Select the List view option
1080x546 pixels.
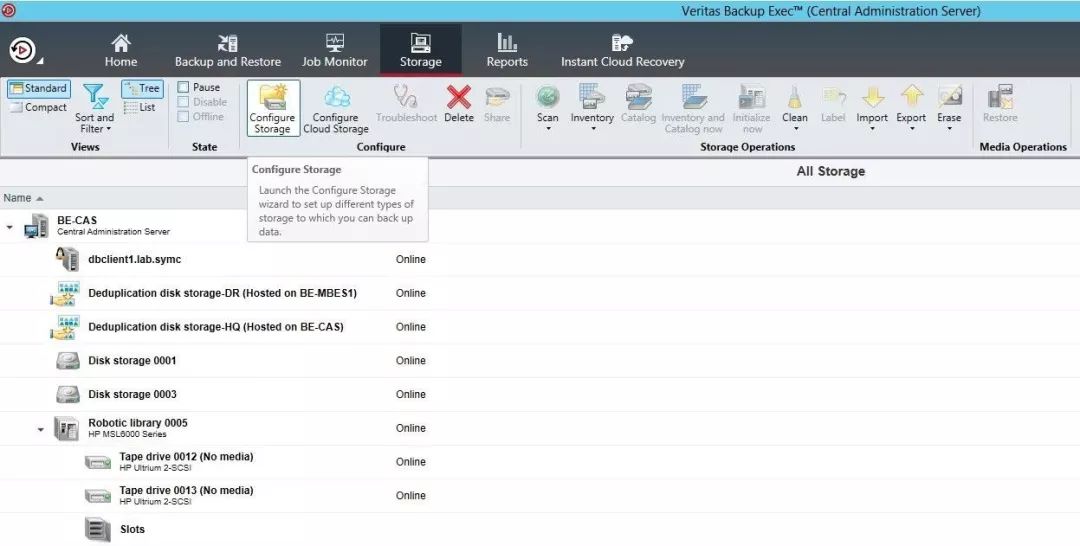(140, 107)
